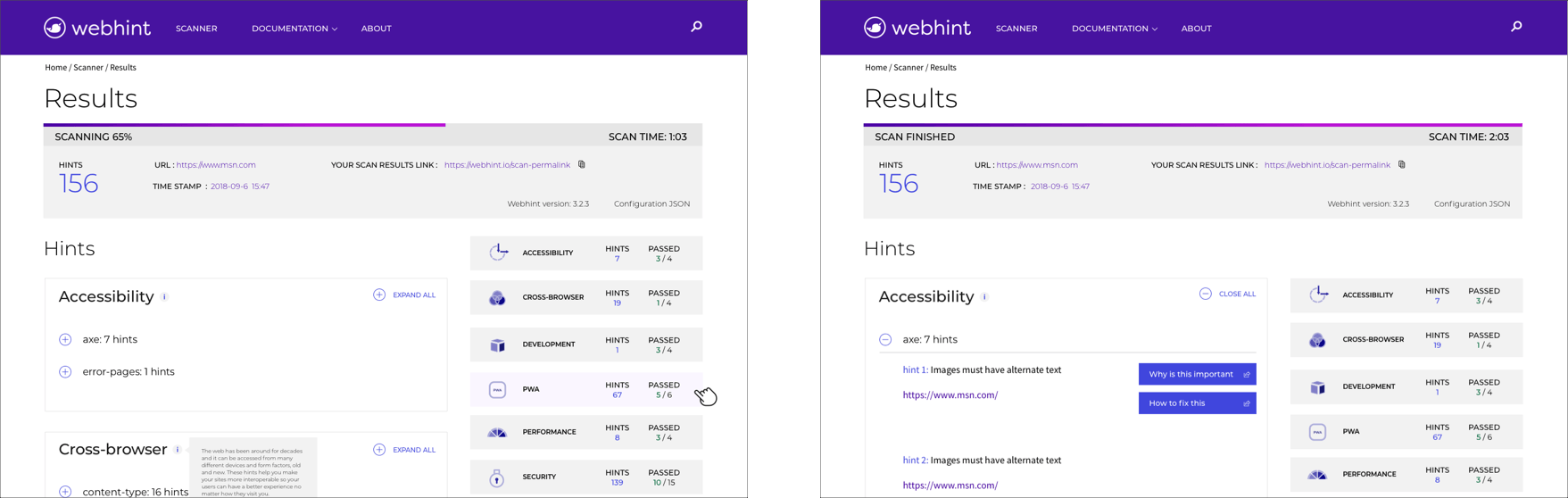Open About menu in left screen
Viewport: 1568px width, 498px height.
[x=377, y=29]
